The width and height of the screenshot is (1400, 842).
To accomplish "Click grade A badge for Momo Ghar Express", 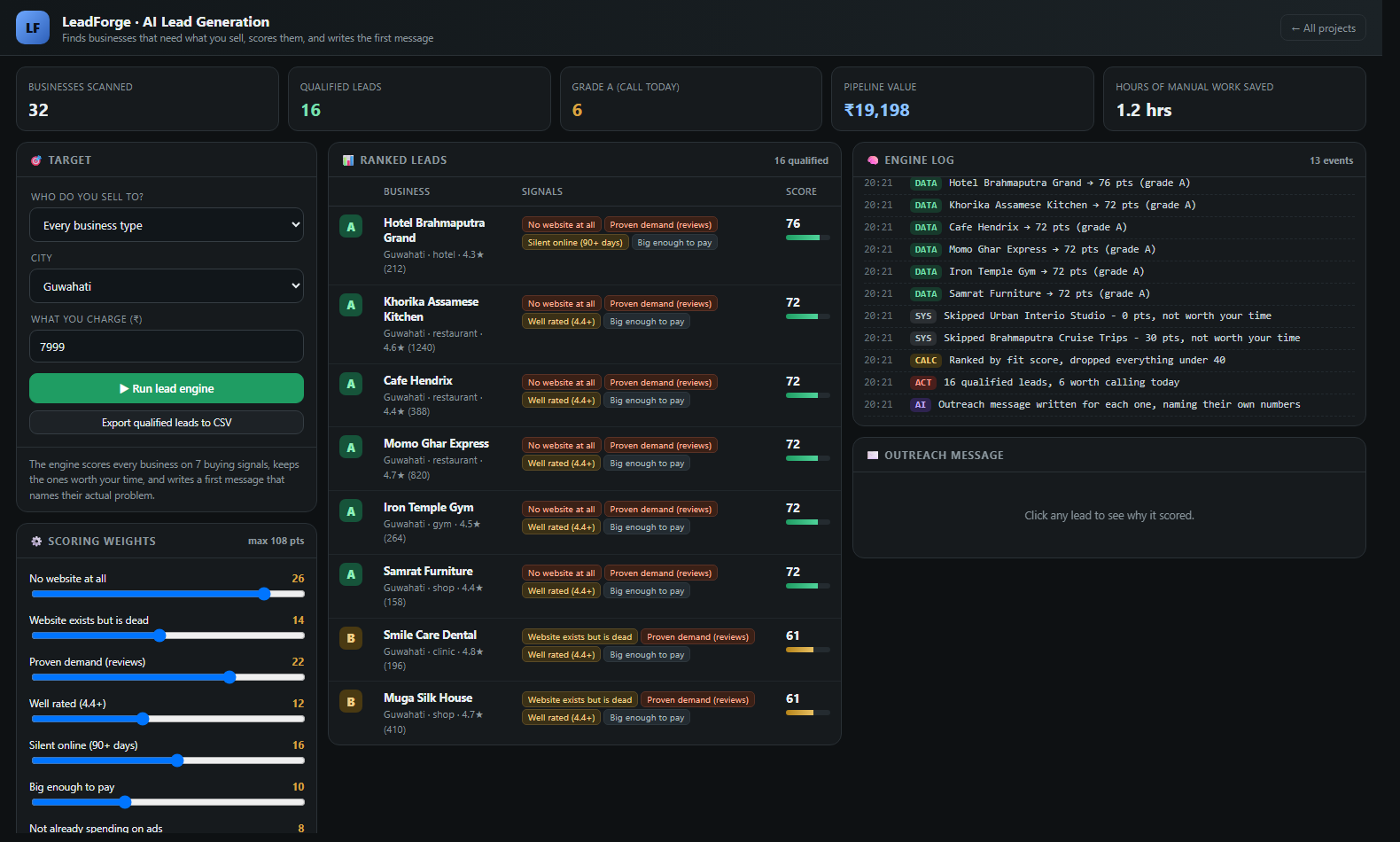I will 351,448.
